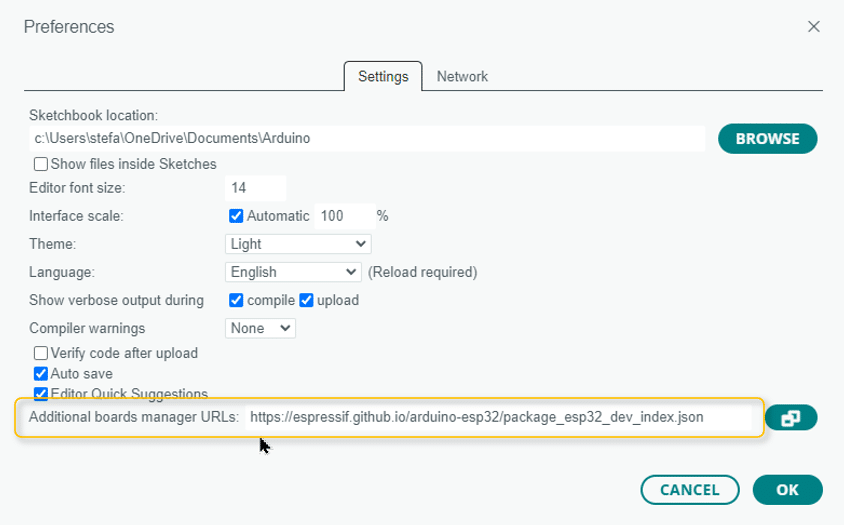Disable the Auto save checkbox

pos(41,373)
